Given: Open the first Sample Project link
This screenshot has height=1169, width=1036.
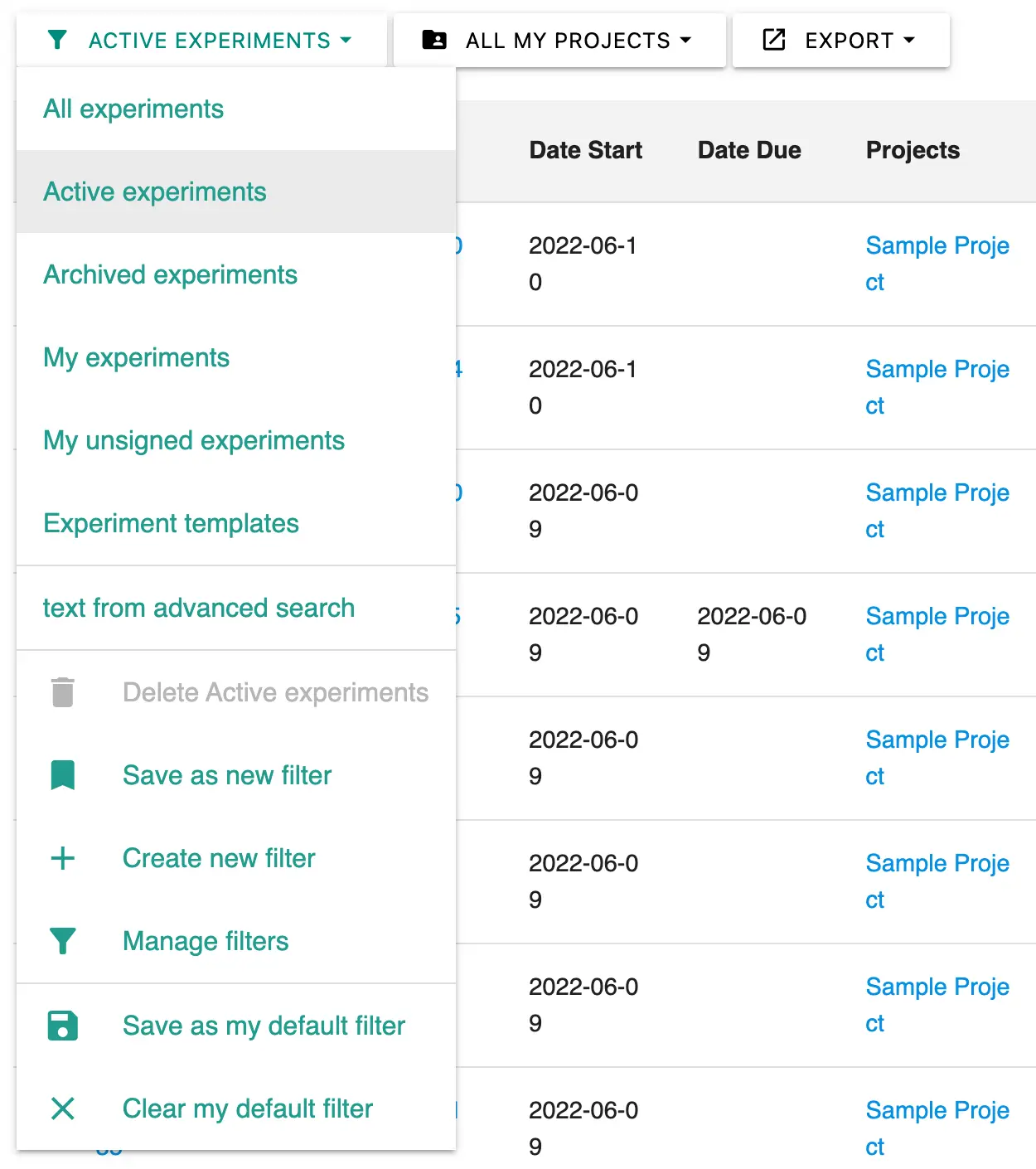Looking at the screenshot, I should 937,264.
